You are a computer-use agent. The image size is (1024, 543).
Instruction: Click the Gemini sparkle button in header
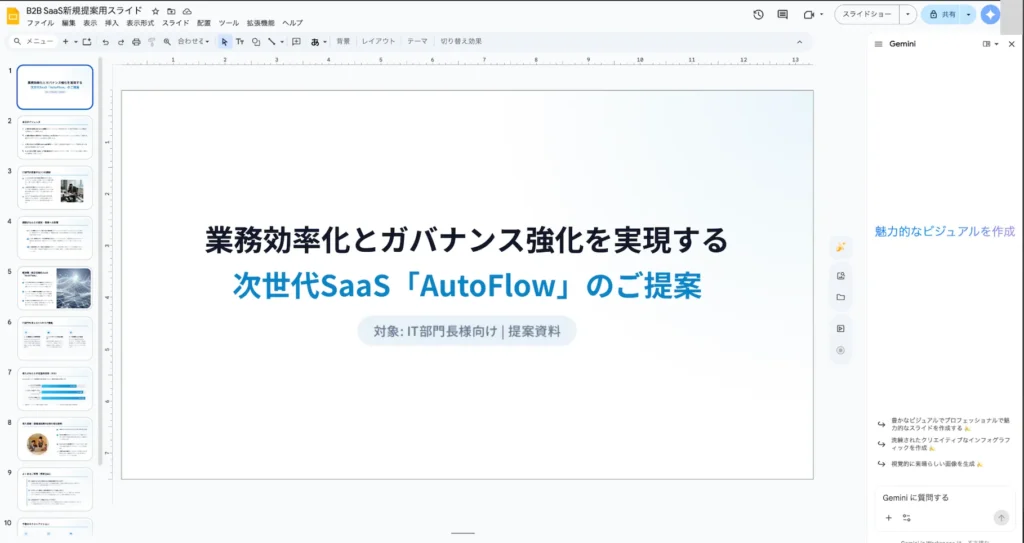990,15
